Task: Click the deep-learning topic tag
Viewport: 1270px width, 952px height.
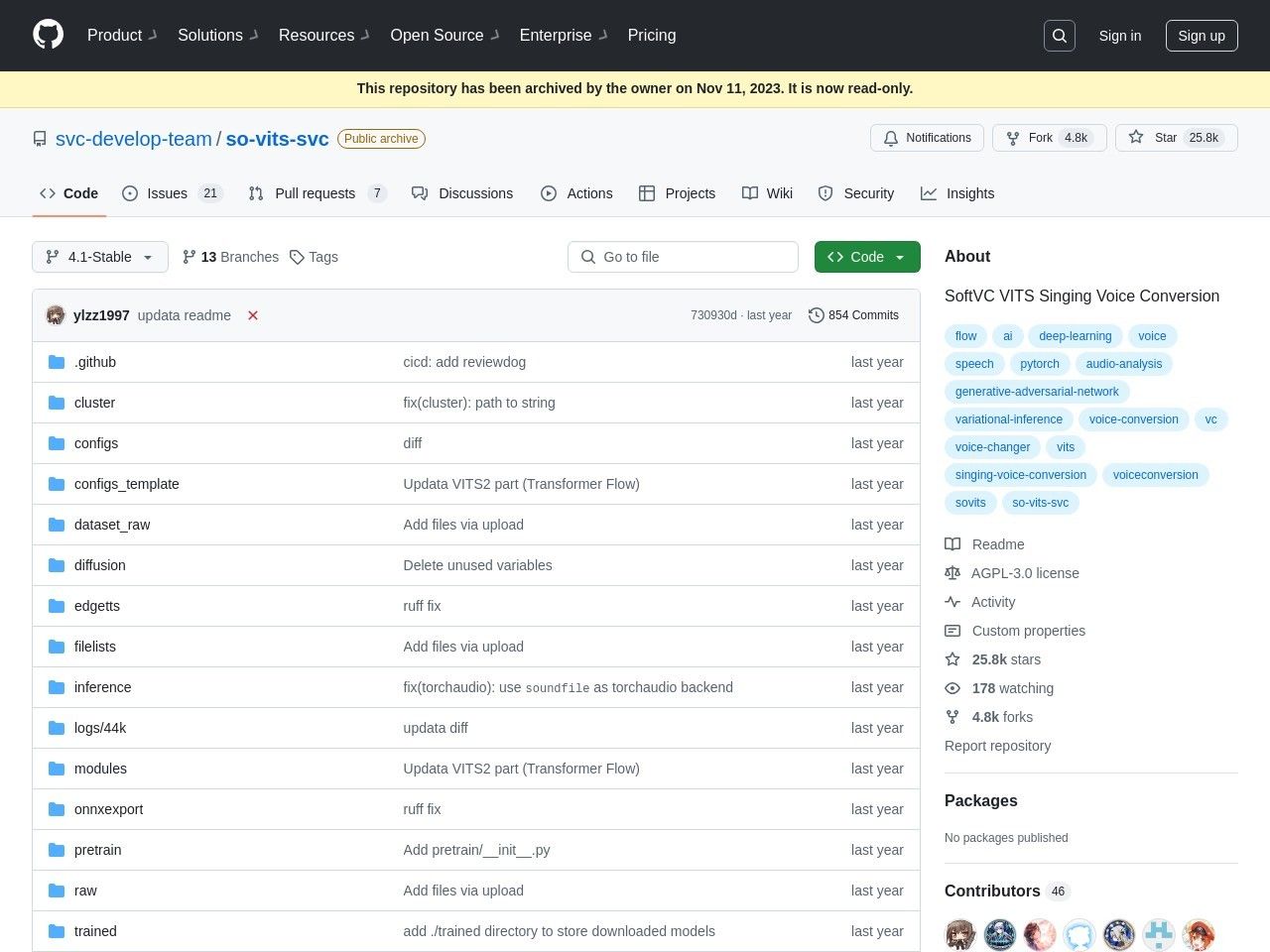Action: tap(1075, 336)
